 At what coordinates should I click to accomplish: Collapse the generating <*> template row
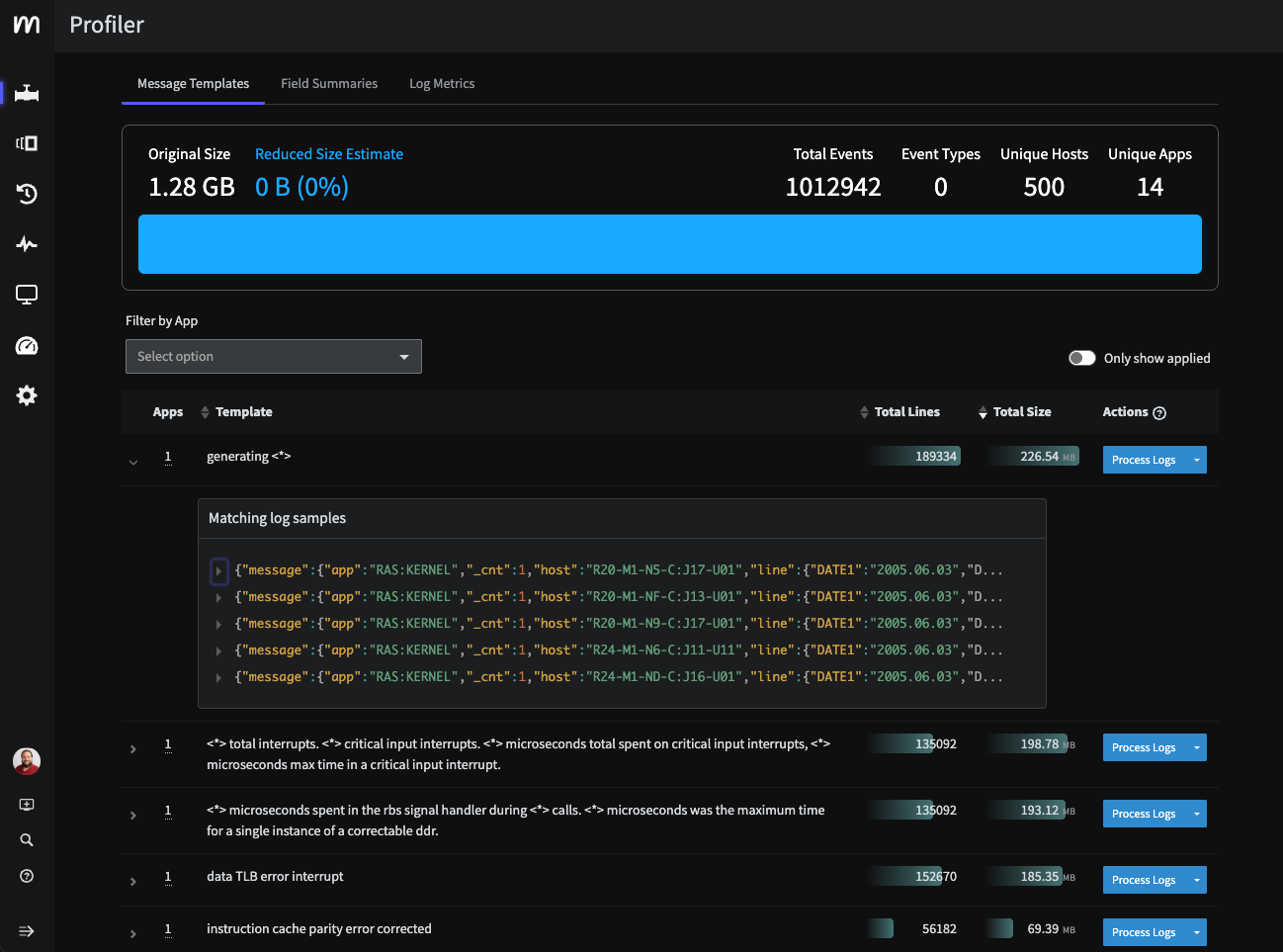click(x=133, y=462)
